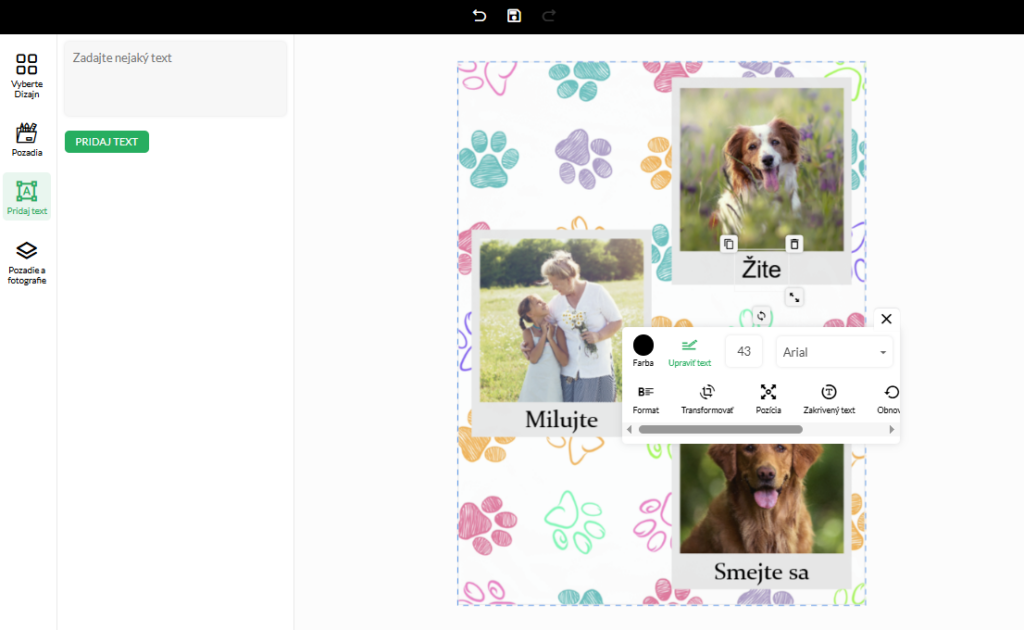Click the PRIDAJ TEXT button
1024x630 pixels.
[x=106, y=142]
